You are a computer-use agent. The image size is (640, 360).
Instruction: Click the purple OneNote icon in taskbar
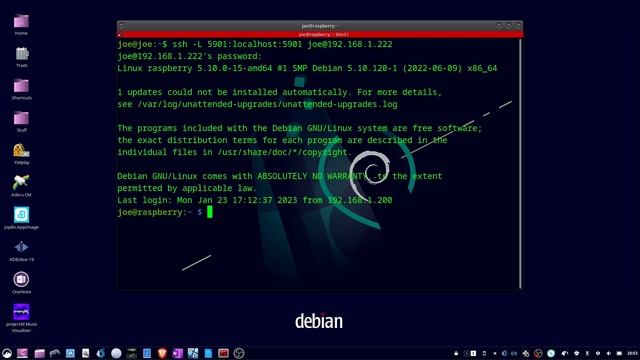[x=177, y=353]
